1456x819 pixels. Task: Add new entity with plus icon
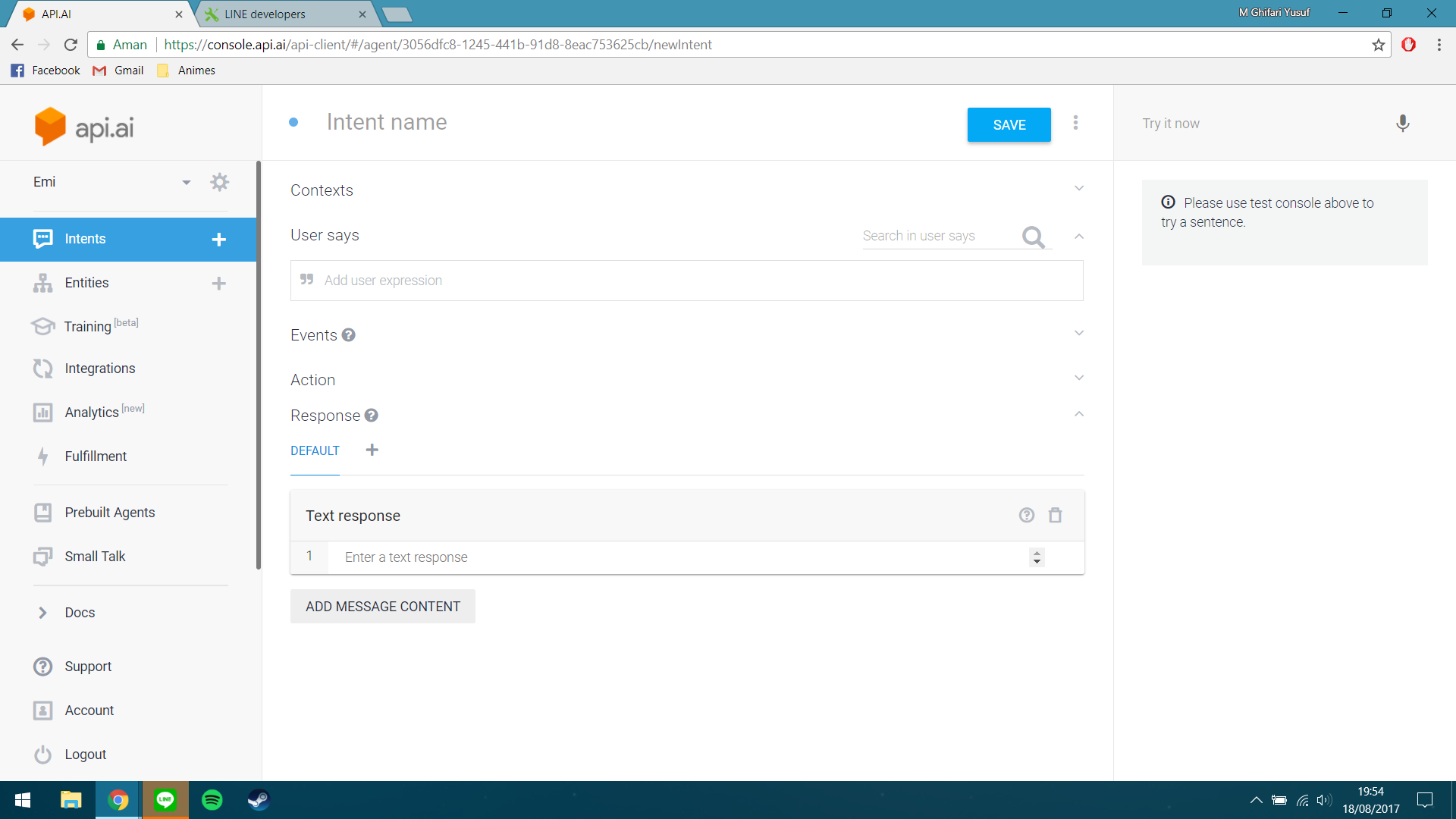point(218,284)
